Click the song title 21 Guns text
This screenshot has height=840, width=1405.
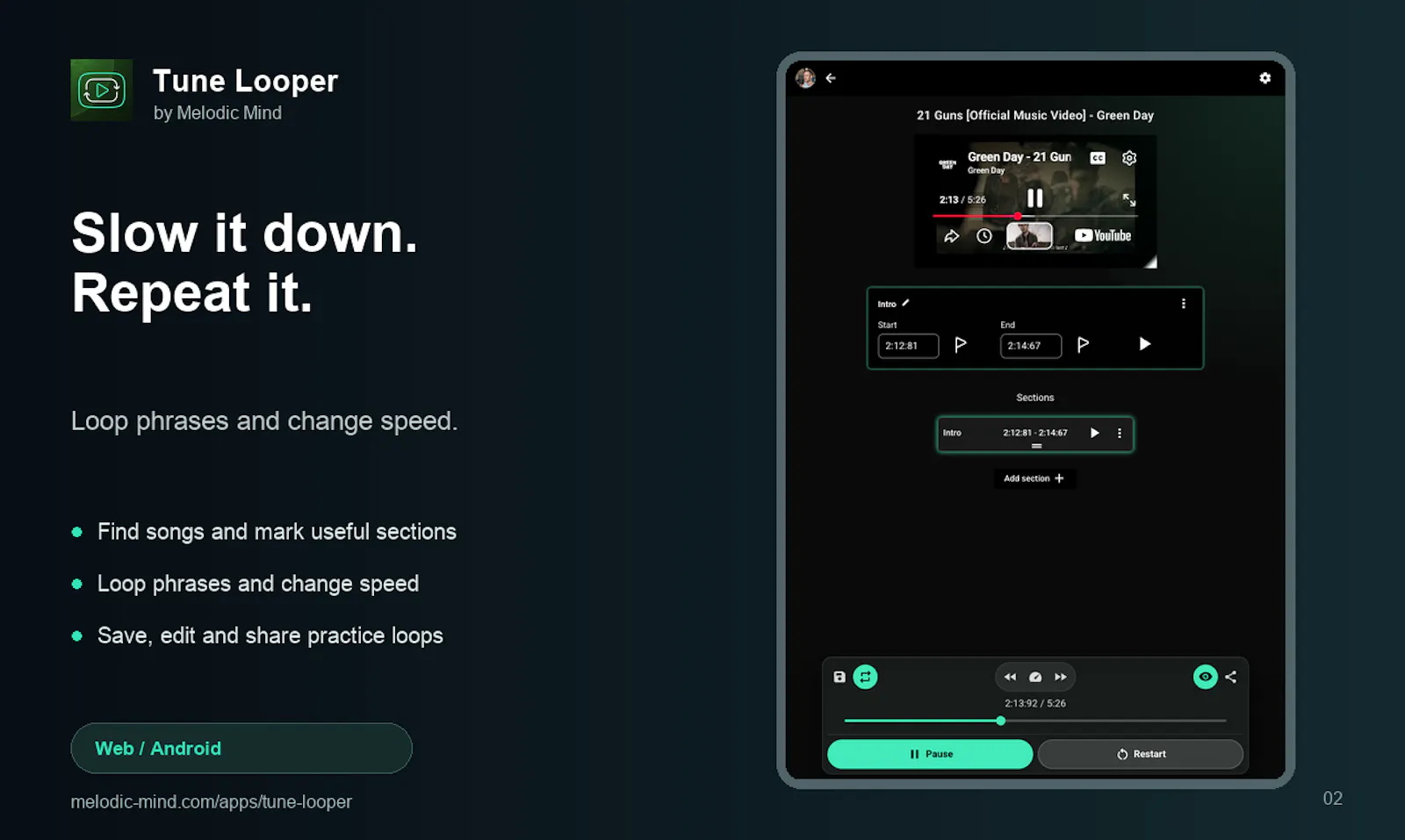1035,115
